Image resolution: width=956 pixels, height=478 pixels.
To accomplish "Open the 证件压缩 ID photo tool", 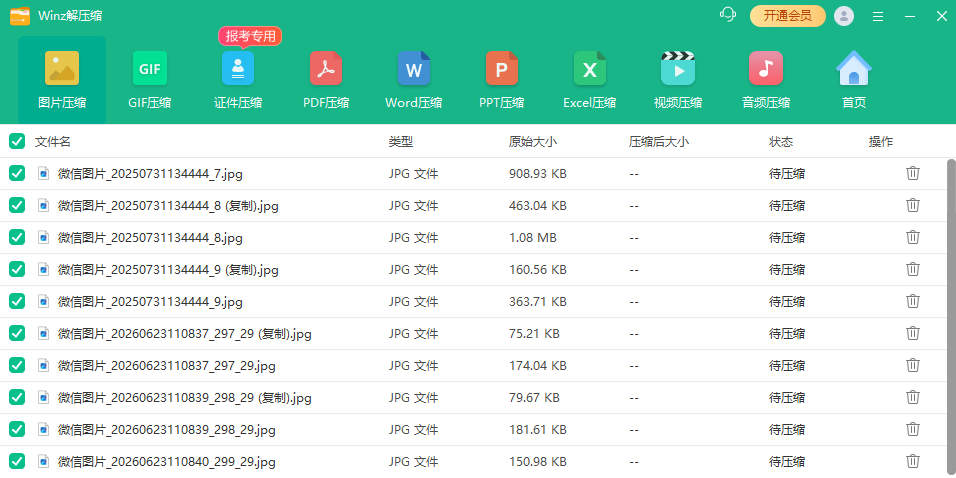I will coord(238,80).
